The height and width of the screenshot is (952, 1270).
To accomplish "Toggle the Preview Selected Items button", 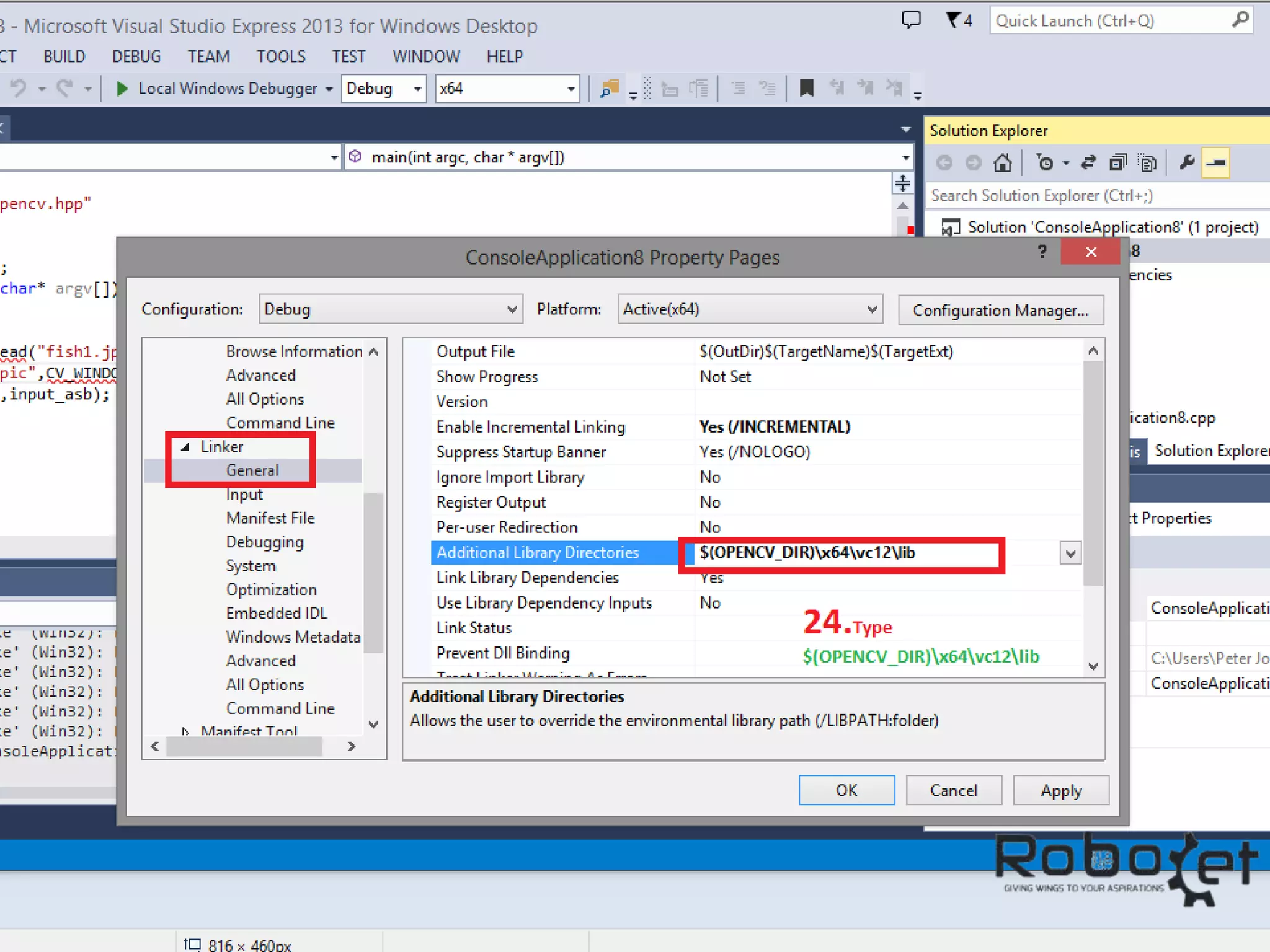I will tap(1215, 163).
